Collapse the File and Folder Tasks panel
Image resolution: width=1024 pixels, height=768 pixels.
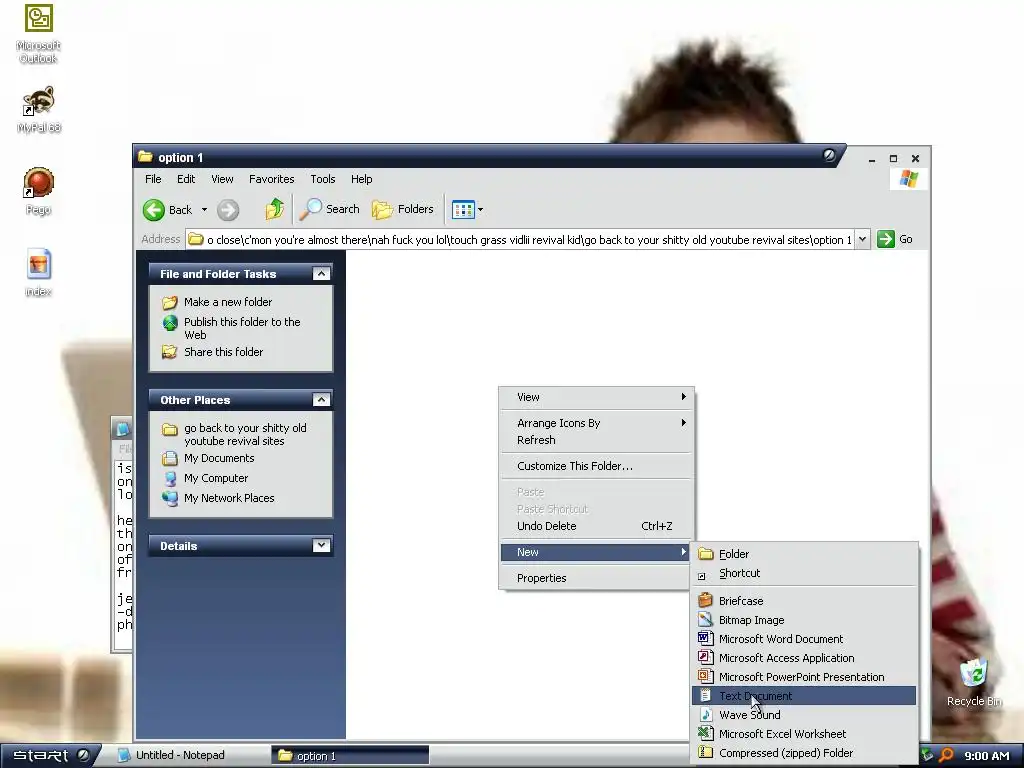coord(321,274)
